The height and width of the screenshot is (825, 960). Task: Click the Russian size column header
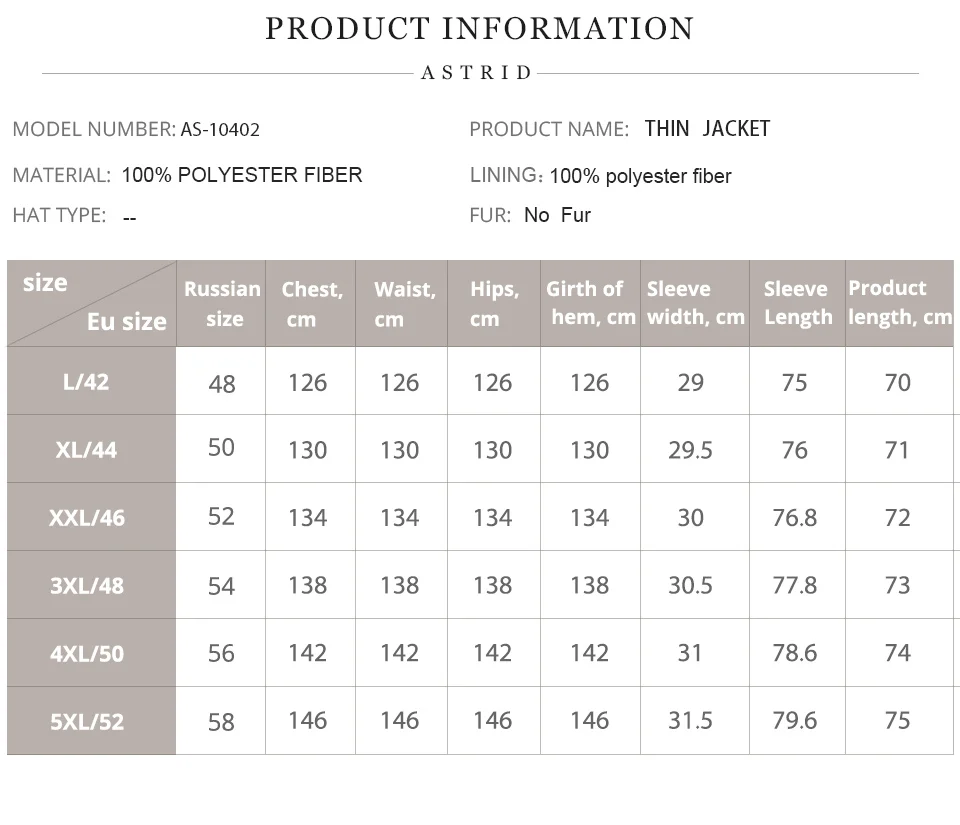click(222, 303)
